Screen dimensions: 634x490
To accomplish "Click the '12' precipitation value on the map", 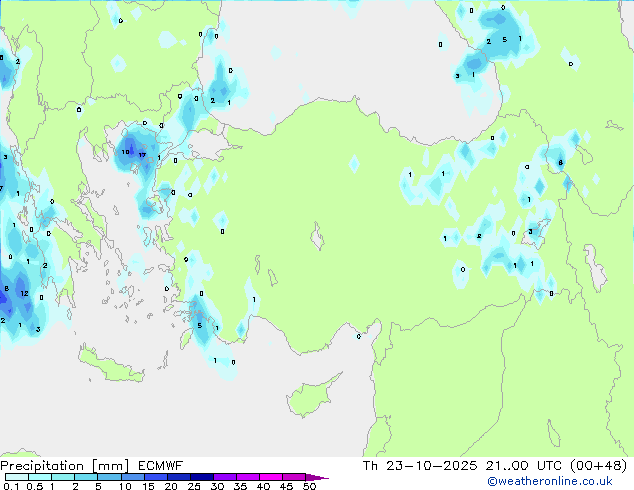I will click(x=24, y=294).
